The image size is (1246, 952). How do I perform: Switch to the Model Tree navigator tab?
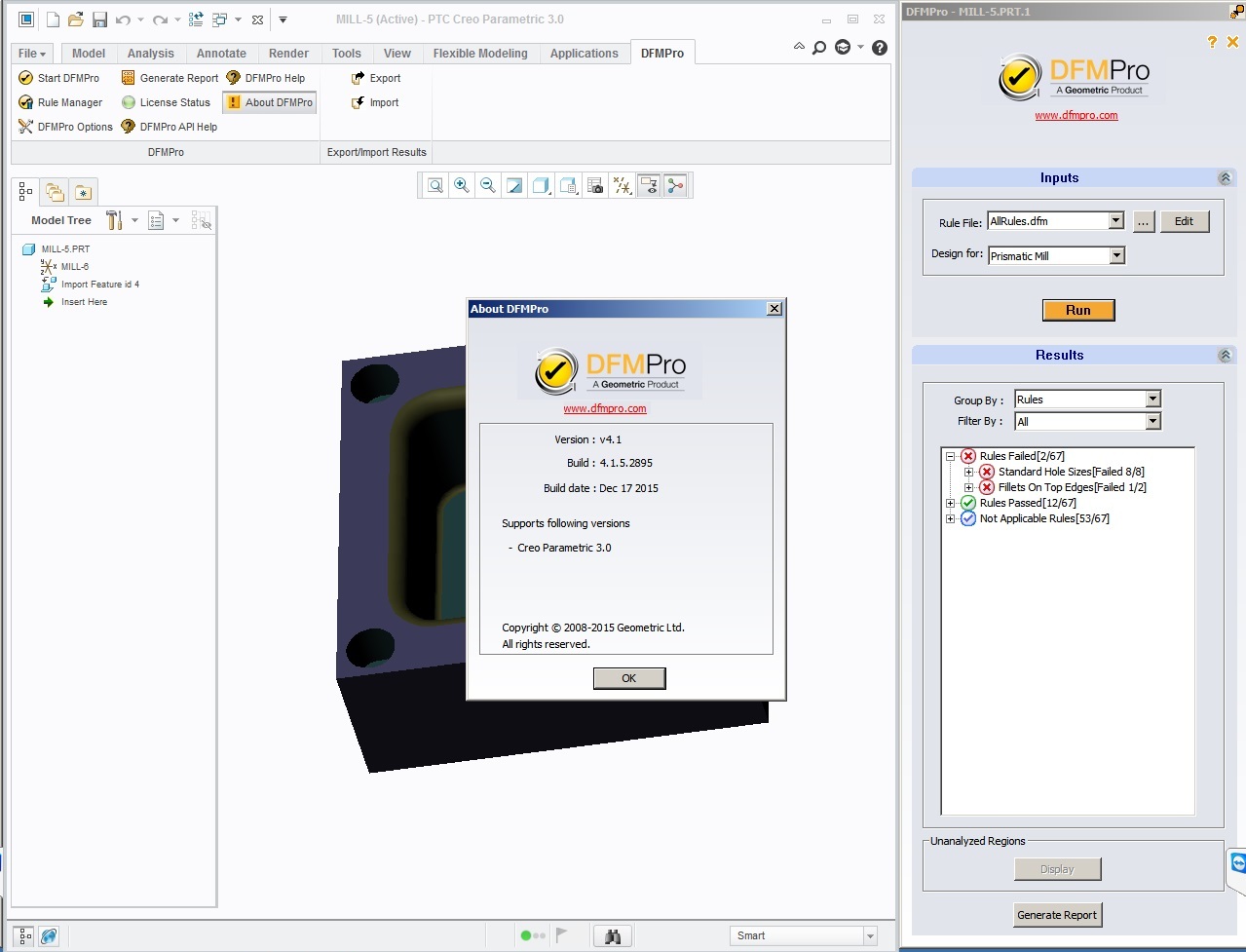(x=25, y=192)
